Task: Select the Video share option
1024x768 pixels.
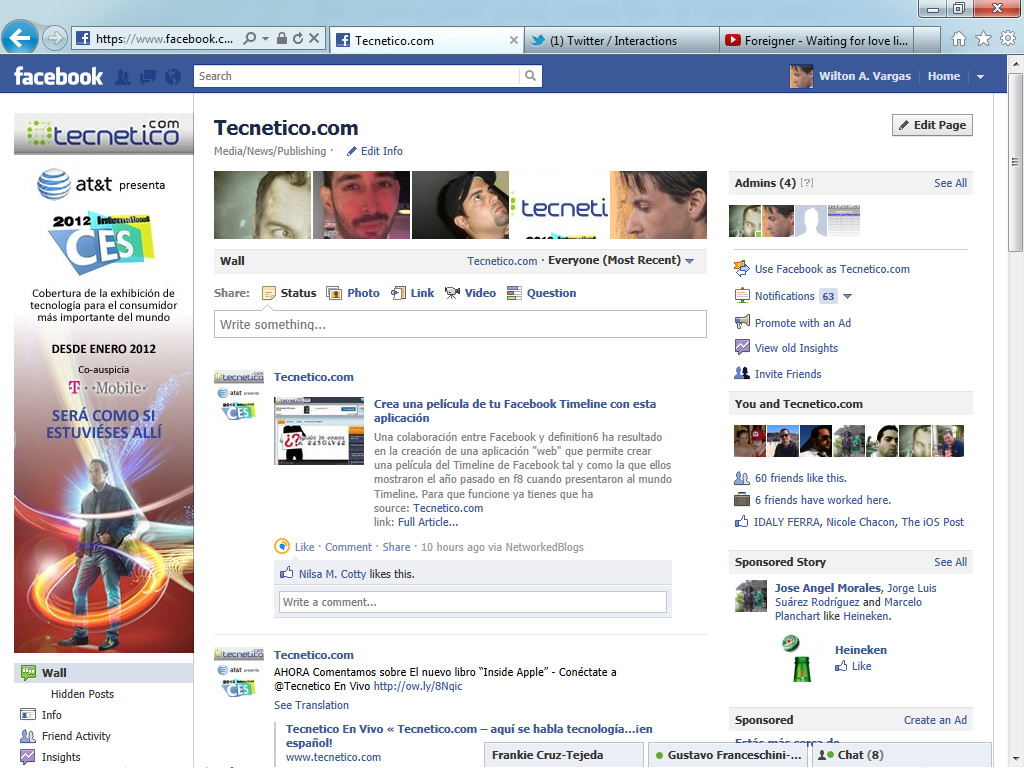Action: [470, 293]
